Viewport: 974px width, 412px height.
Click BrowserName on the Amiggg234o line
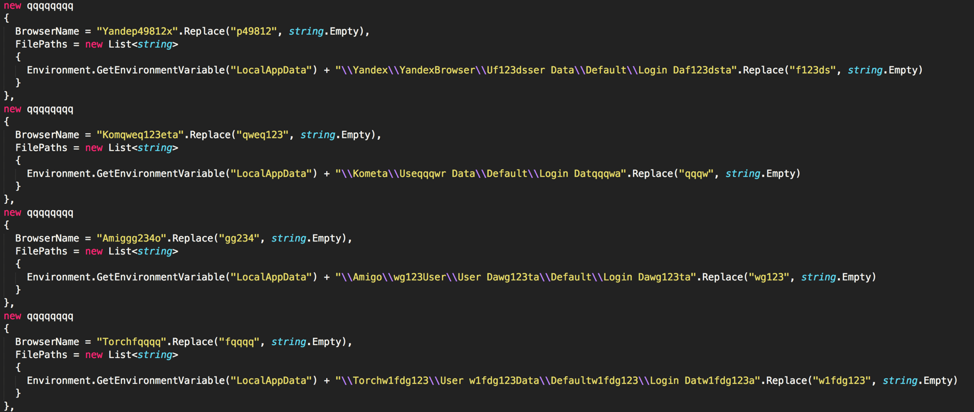point(48,238)
